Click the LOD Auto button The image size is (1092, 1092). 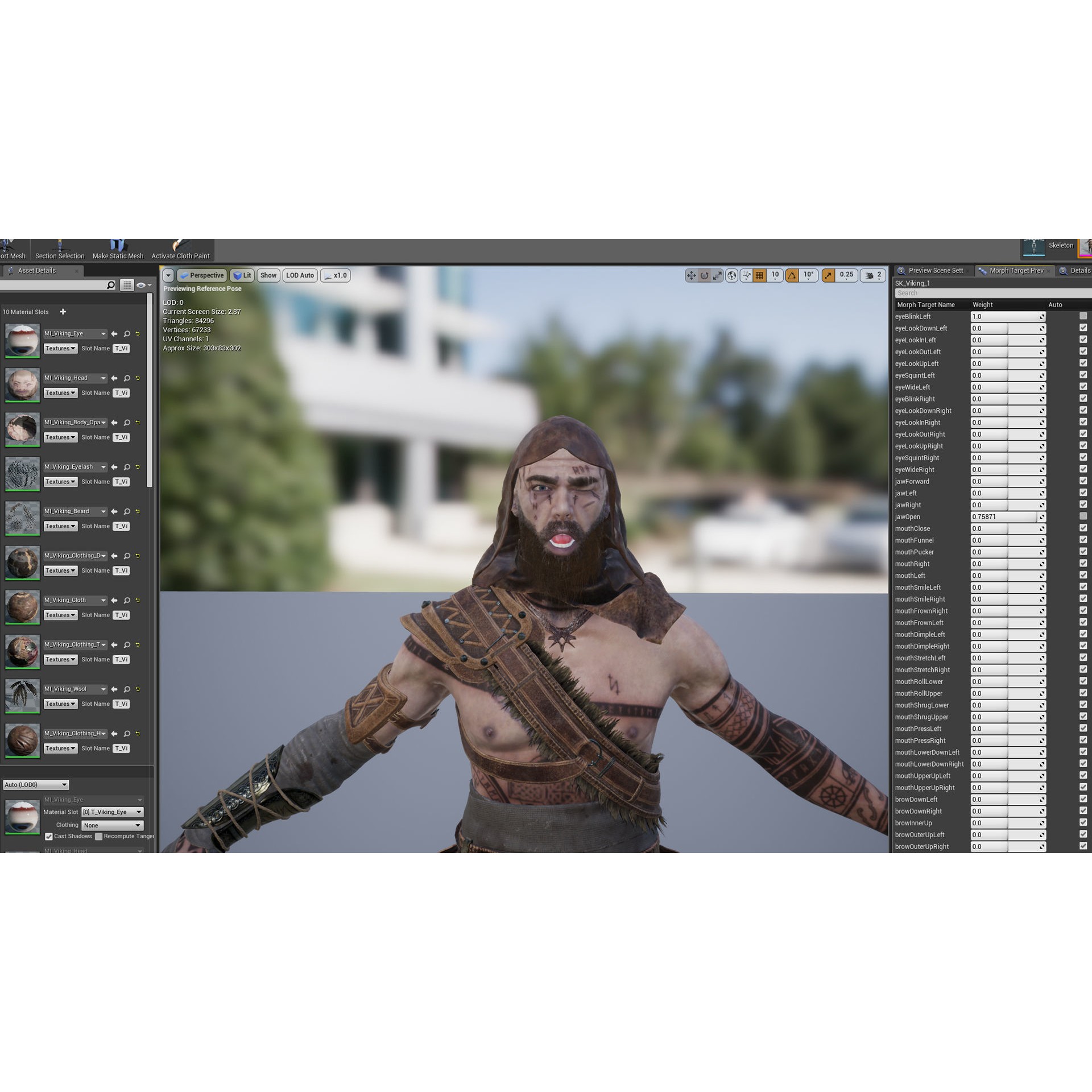point(299,275)
